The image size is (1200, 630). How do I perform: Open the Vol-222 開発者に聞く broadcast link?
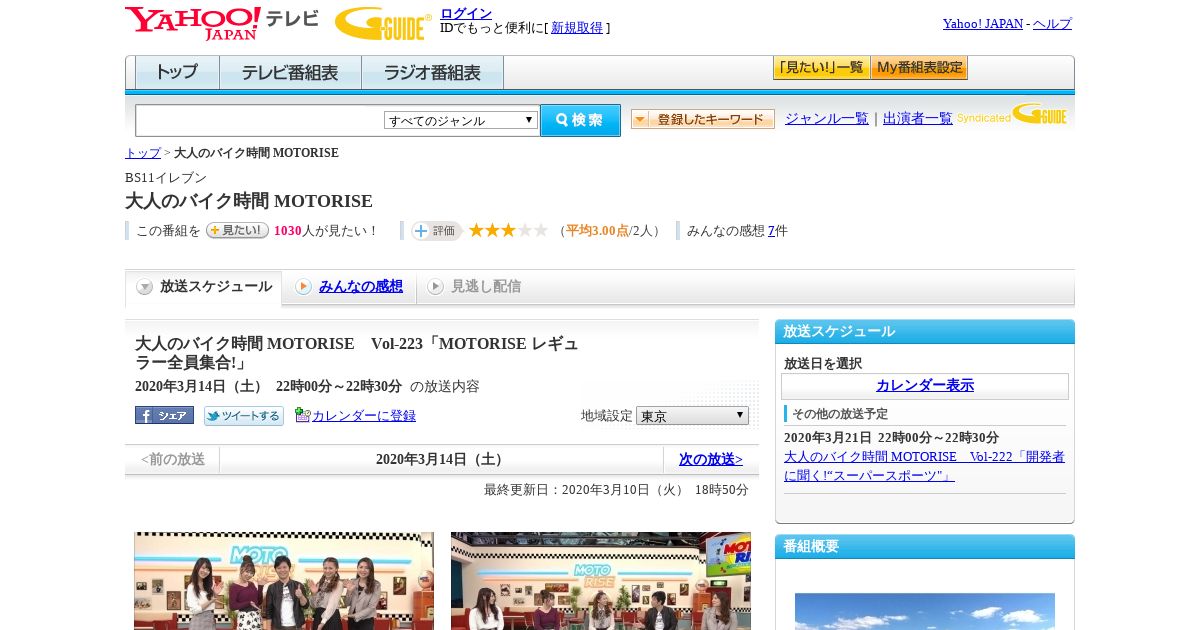click(924, 465)
